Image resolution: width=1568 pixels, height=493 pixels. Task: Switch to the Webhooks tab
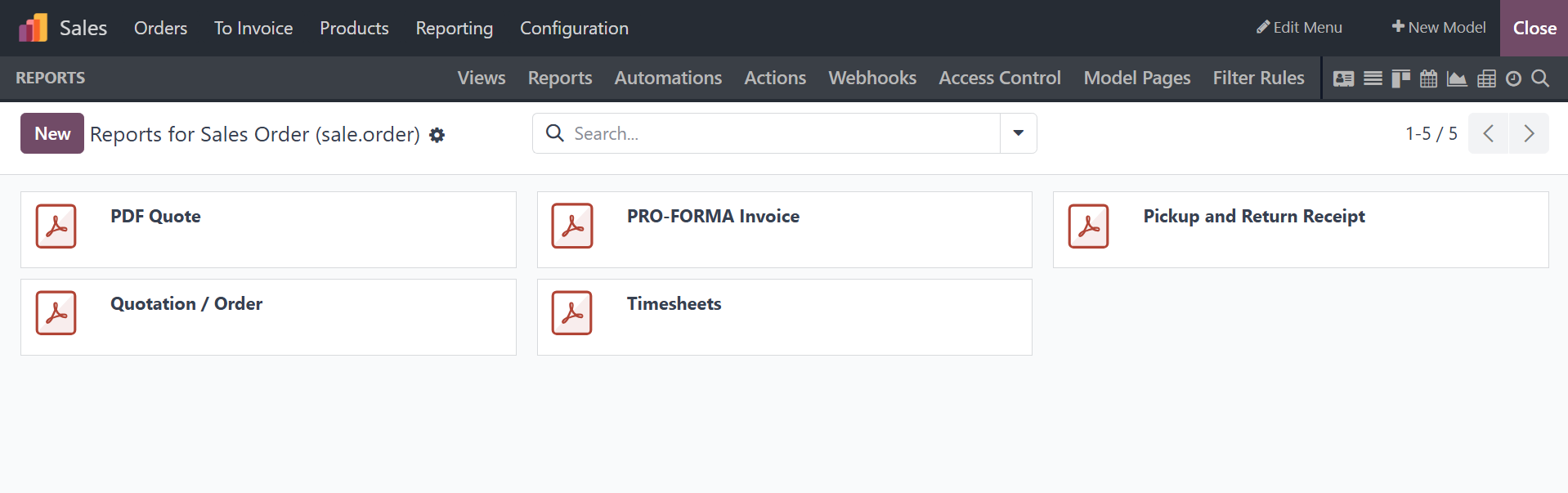coord(872,78)
